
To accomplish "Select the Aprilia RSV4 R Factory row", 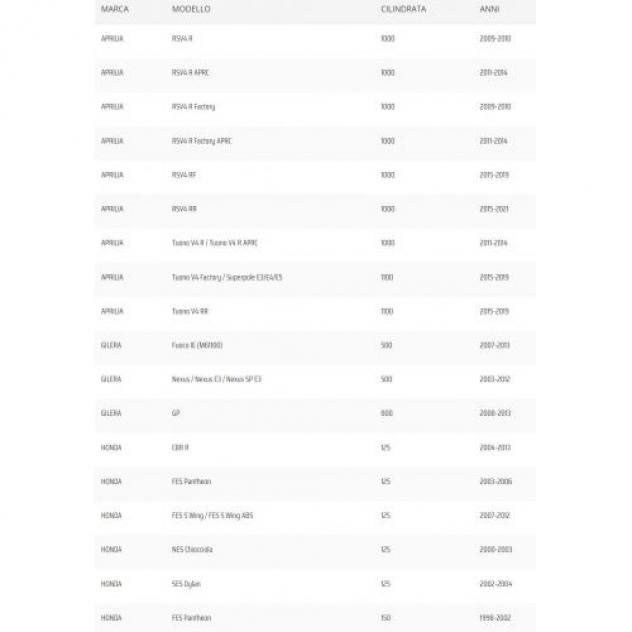I will (316, 107).
